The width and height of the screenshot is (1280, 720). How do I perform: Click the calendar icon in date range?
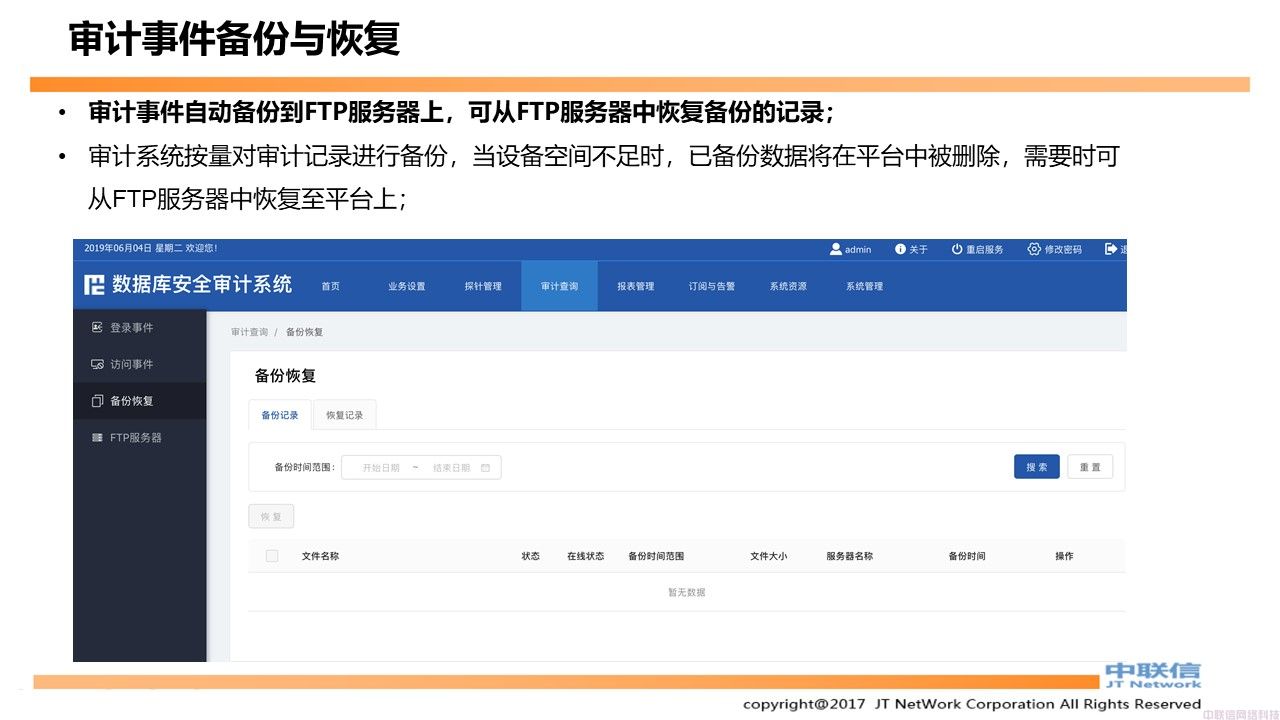[485, 467]
